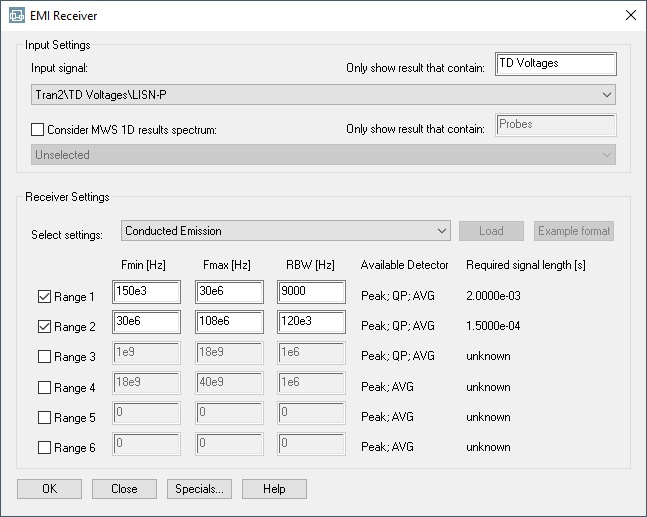The width and height of the screenshot is (647, 517).
Task: Click the Range 1 Fmin field
Action: coord(146,292)
